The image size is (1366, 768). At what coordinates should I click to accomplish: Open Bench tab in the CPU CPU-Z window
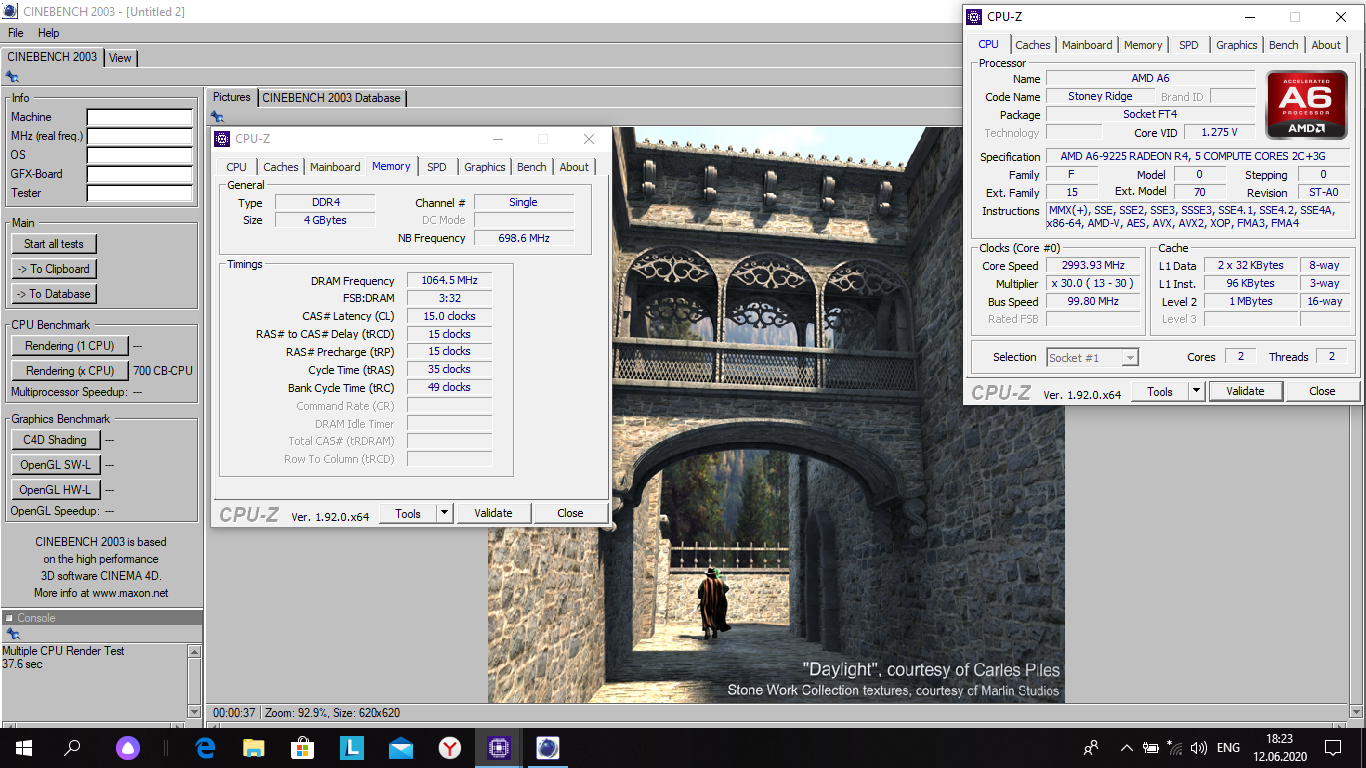tap(1284, 45)
